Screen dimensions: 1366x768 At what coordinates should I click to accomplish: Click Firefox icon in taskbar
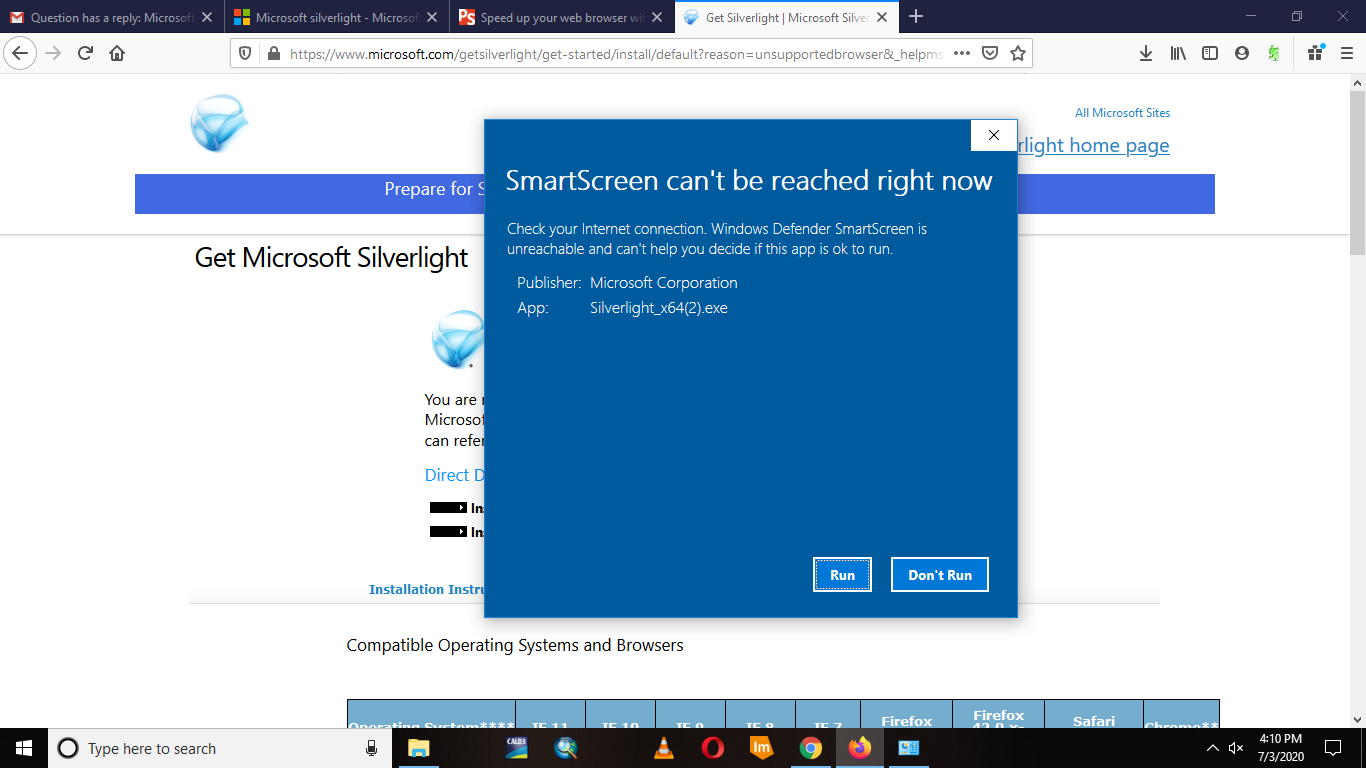pyautogui.click(x=860, y=748)
